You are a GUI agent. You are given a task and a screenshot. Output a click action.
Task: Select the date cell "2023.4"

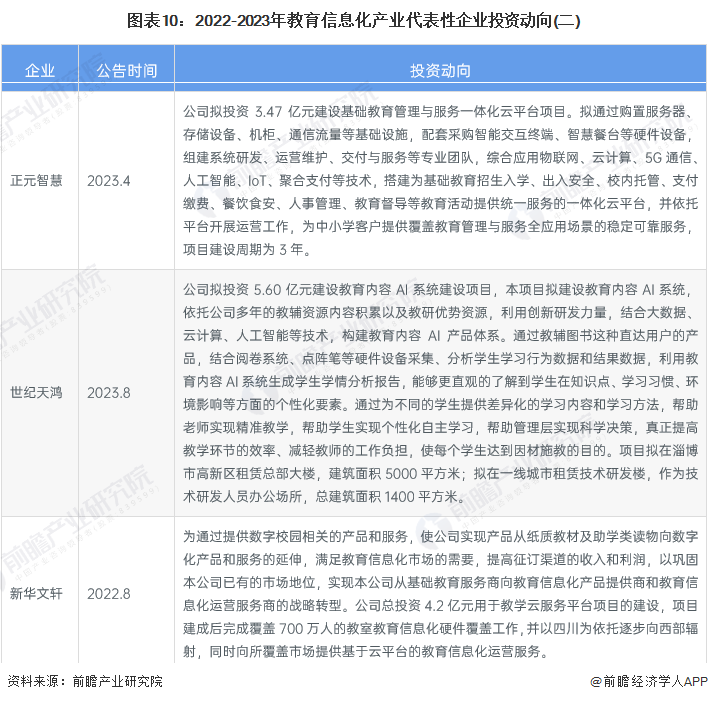(x=108, y=181)
